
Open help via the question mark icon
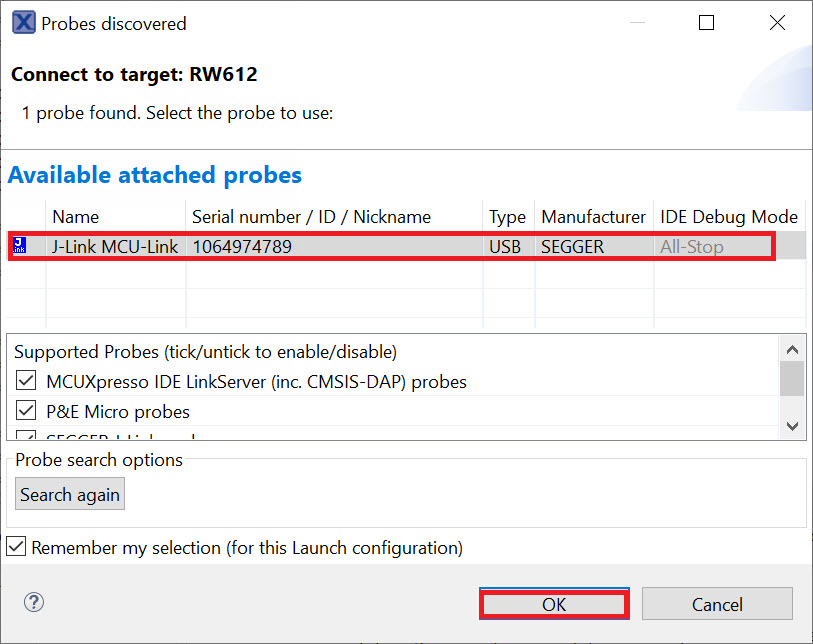pyautogui.click(x=34, y=602)
